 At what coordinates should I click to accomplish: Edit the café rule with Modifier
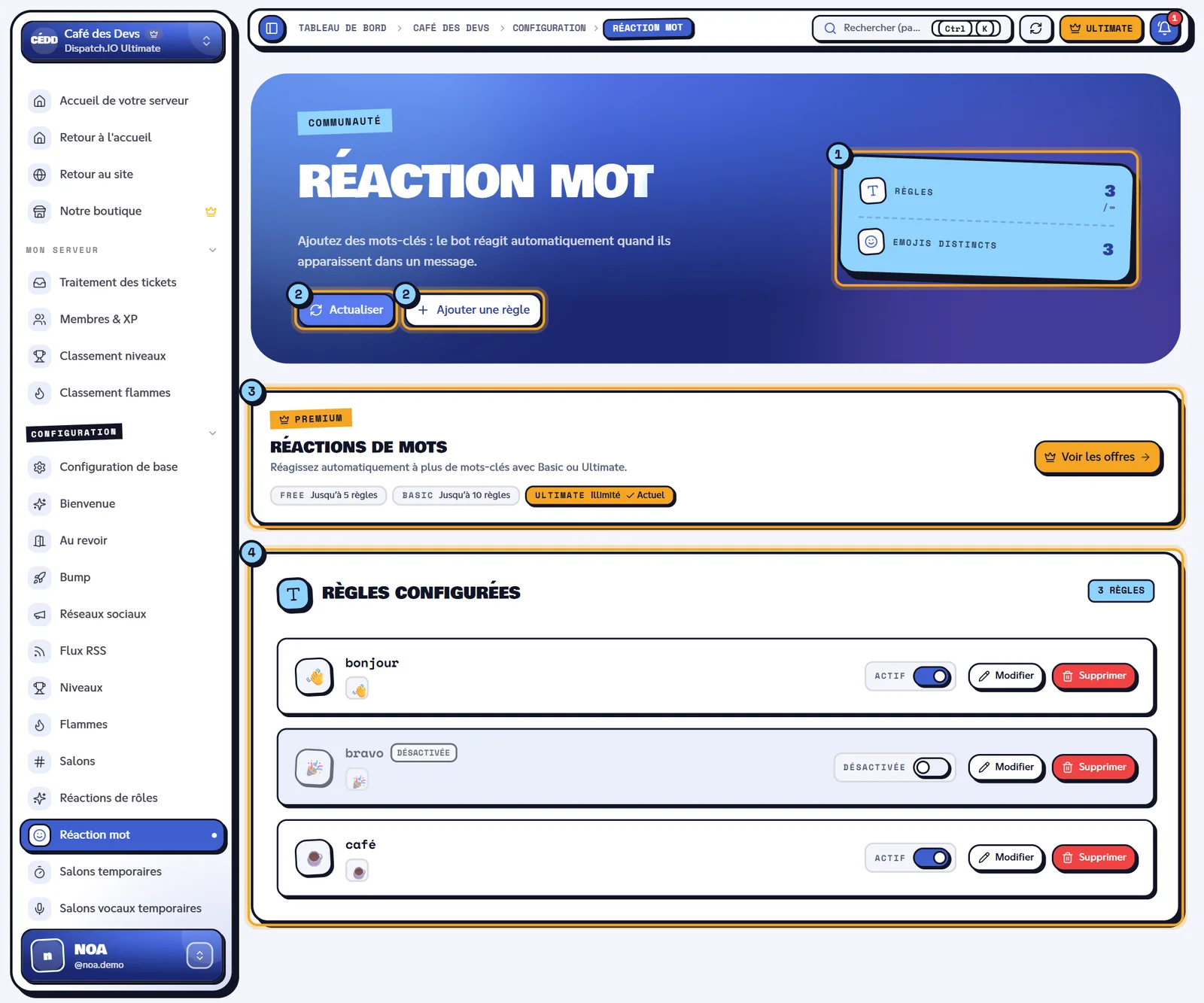(x=1006, y=858)
